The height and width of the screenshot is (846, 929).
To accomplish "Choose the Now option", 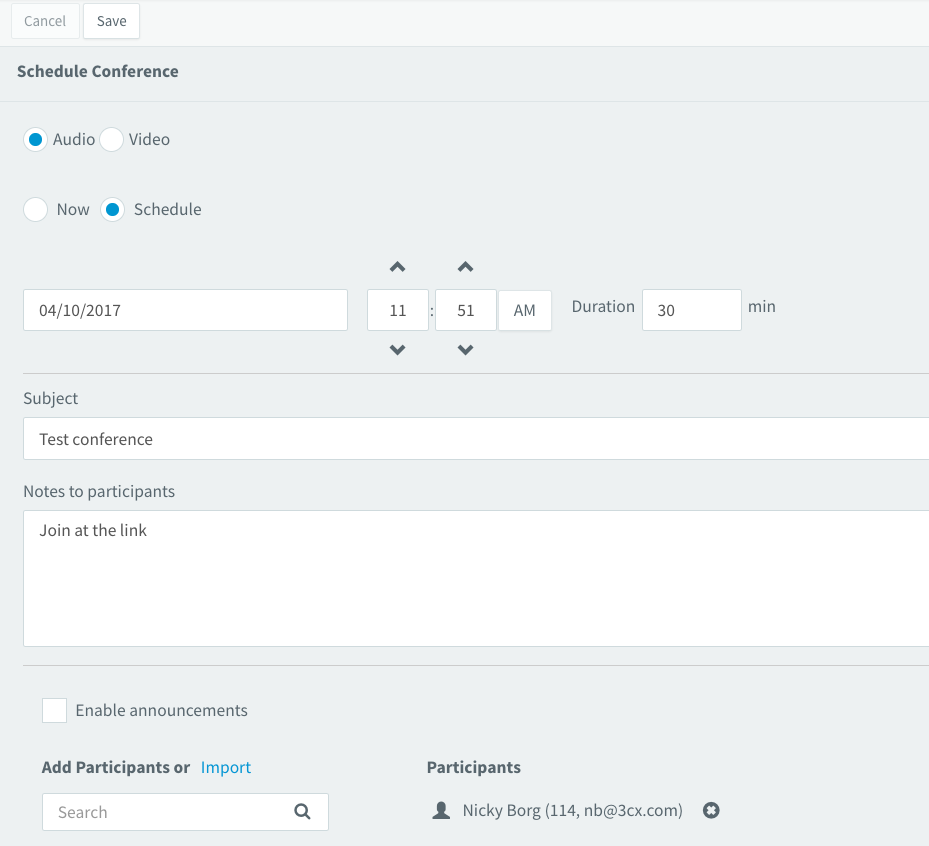I will (36, 210).
